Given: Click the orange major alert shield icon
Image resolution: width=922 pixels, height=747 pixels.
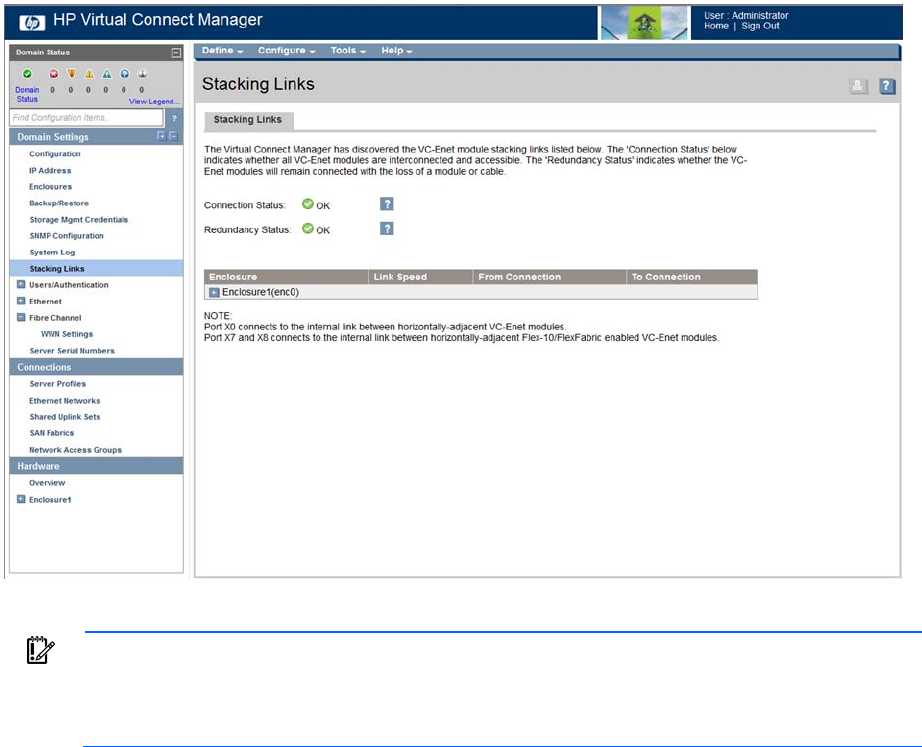Looking at the screenshot, I should [x=71, y=74].
